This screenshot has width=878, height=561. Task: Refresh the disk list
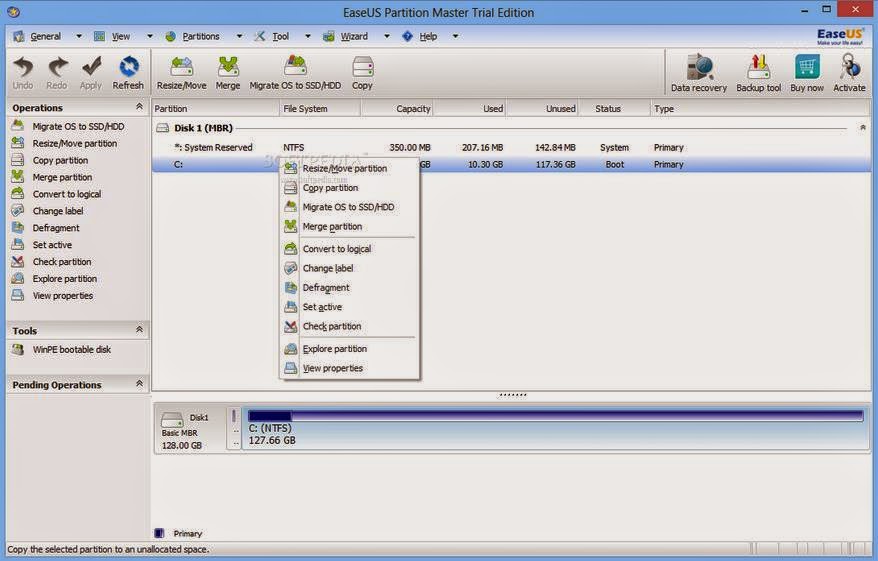128,73
